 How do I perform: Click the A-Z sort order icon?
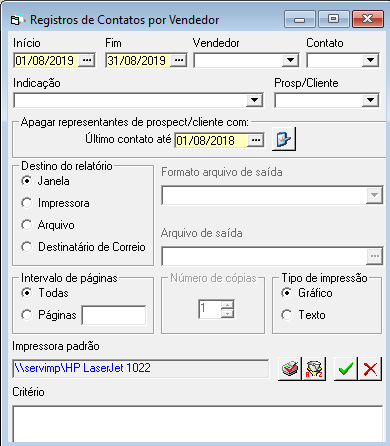[314, 368]
